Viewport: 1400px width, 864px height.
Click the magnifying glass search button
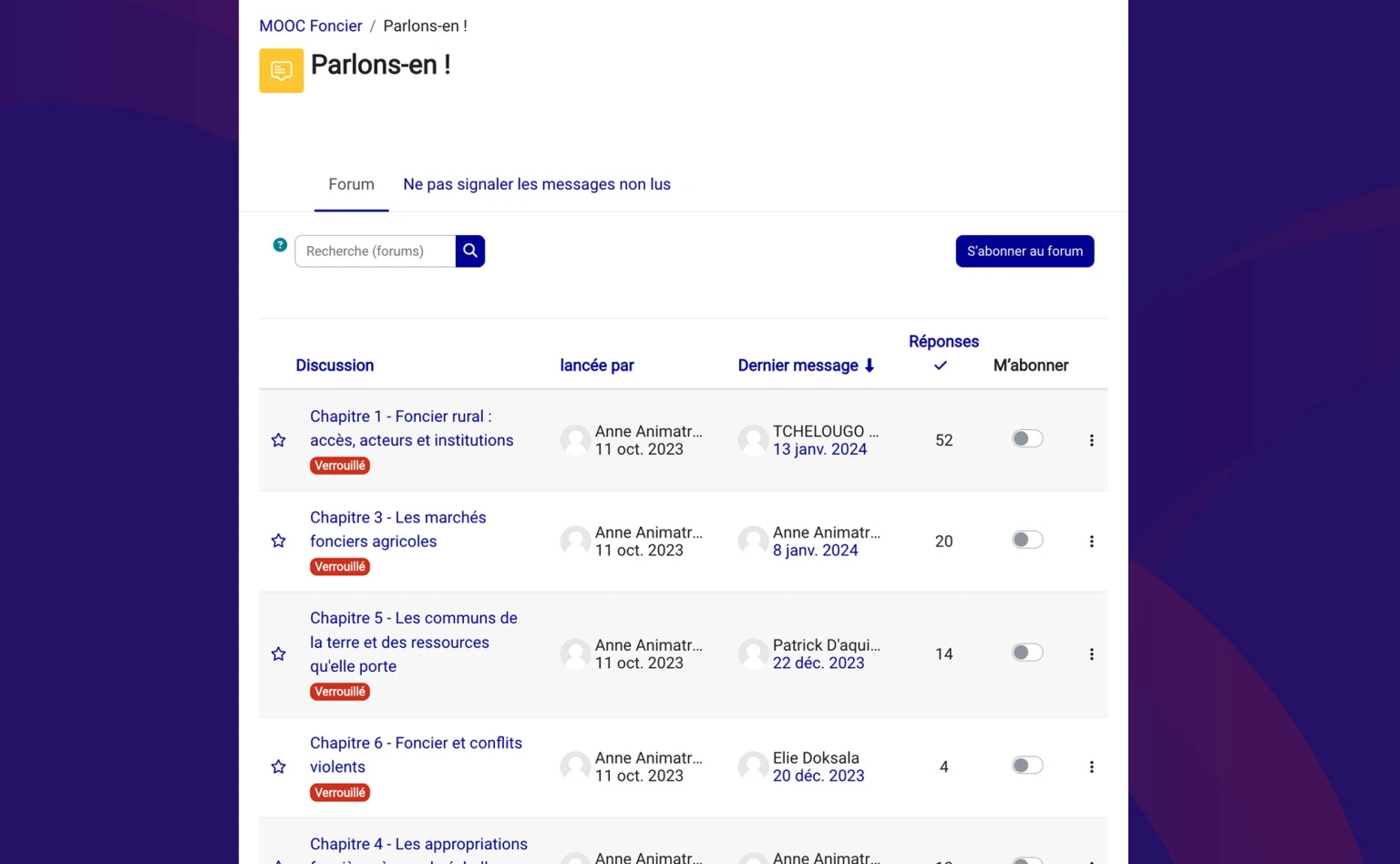(470, 251)
